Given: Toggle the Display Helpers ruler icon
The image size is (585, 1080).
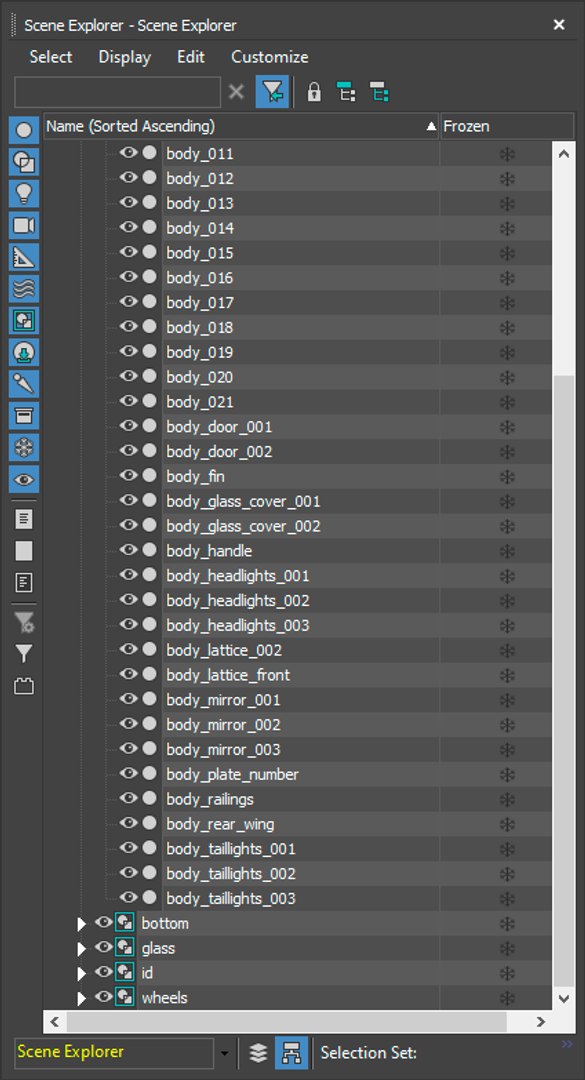Looking at the screenshot, I should point(24,257).
